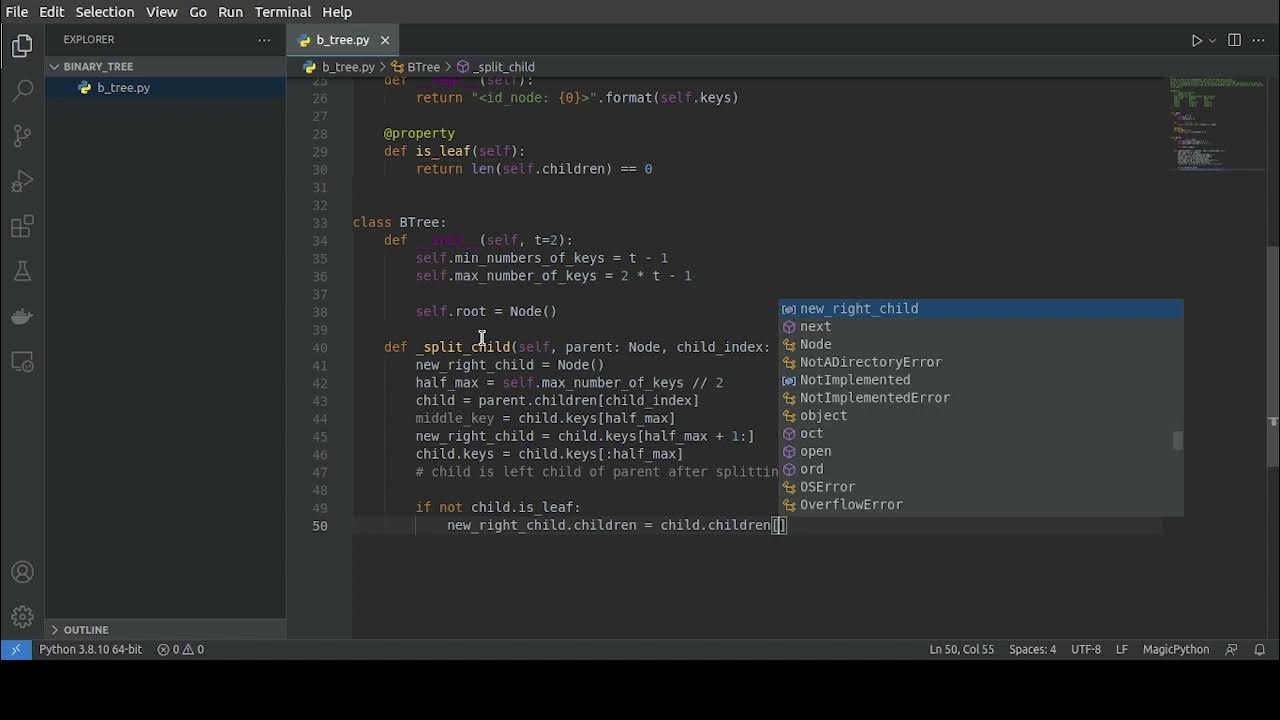Open the Manage gear menu
The height and width of the screenshot is (720, 1280).
(x=22, y=617)
